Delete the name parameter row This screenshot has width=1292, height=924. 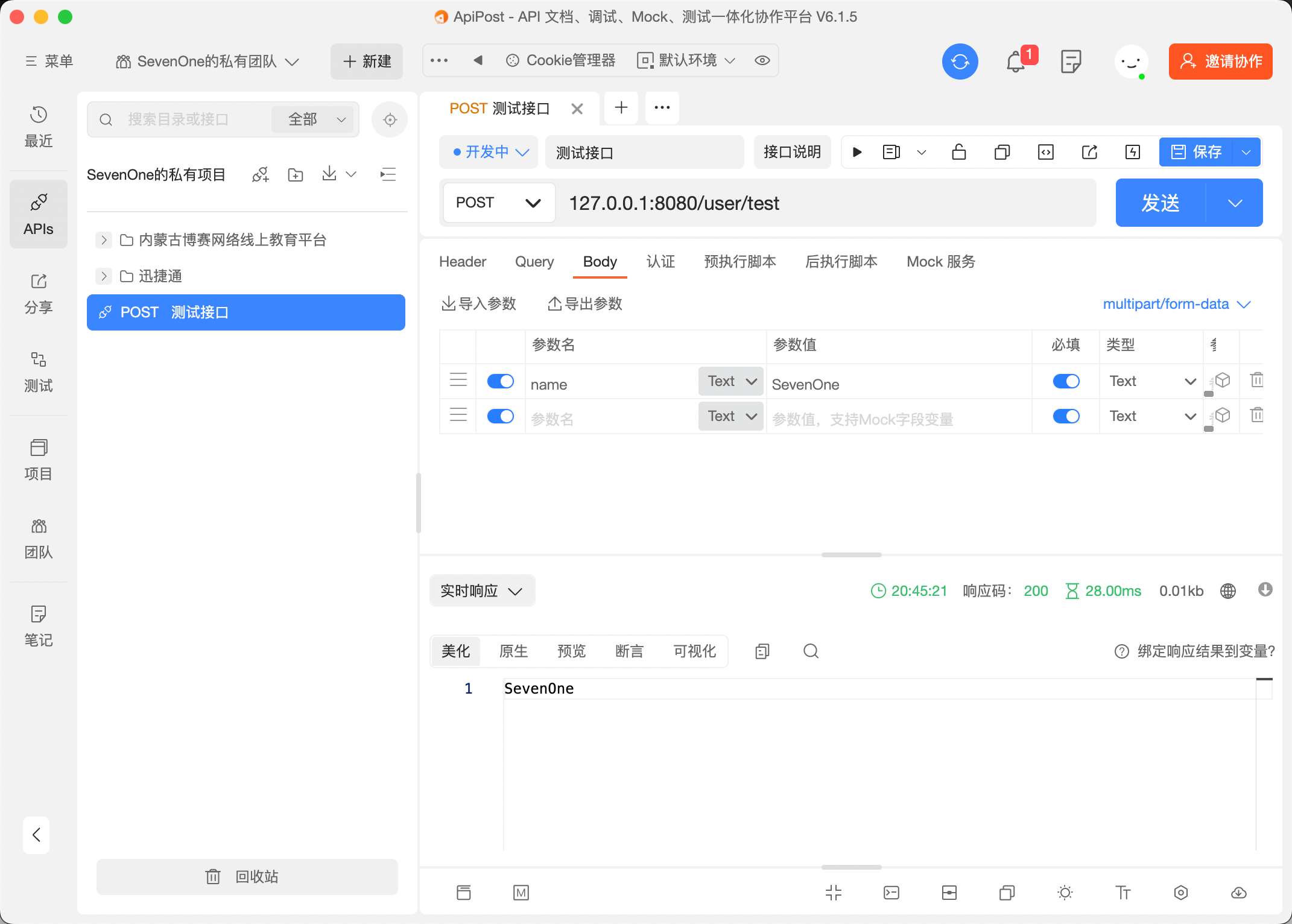point(1256,381)
